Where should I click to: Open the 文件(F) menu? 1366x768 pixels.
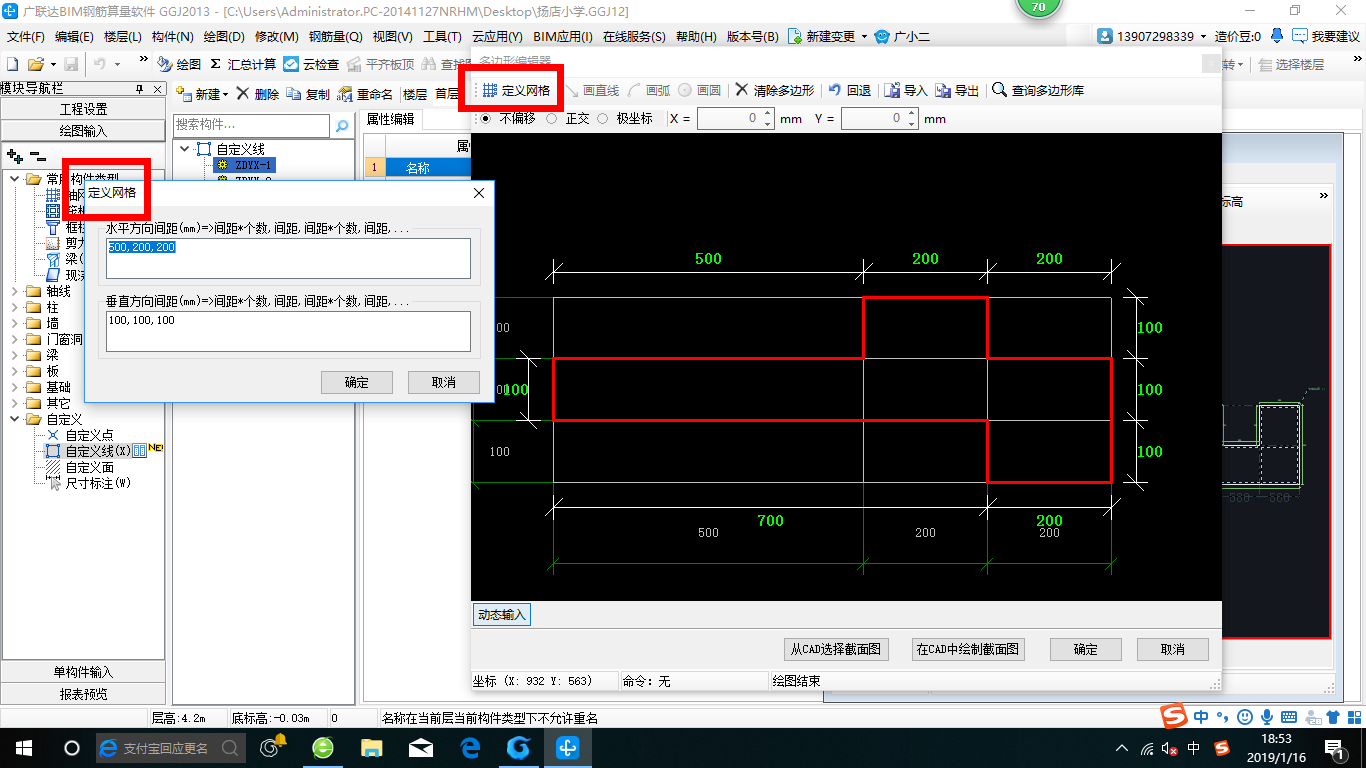[x=26, y=36]
